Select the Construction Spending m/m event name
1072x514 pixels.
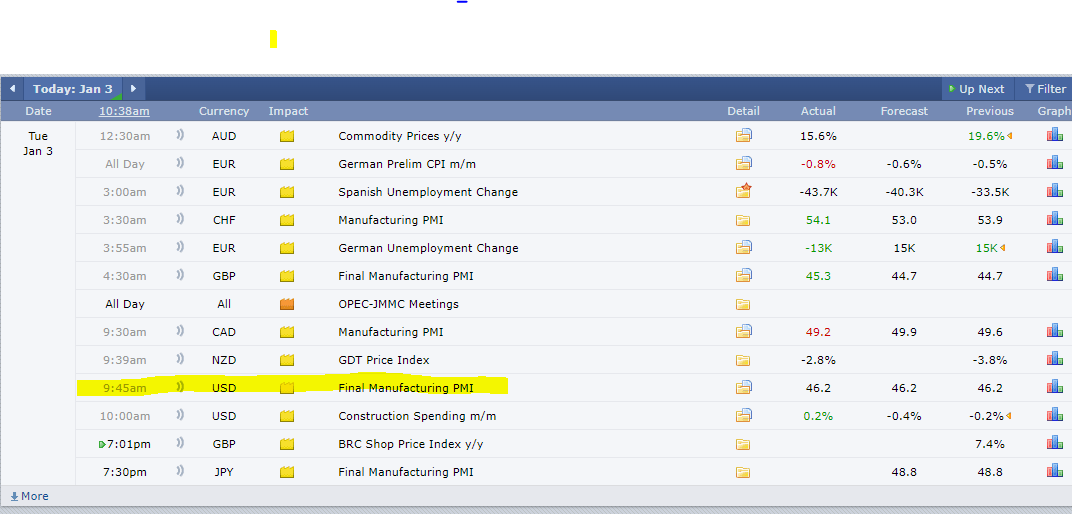417,416
